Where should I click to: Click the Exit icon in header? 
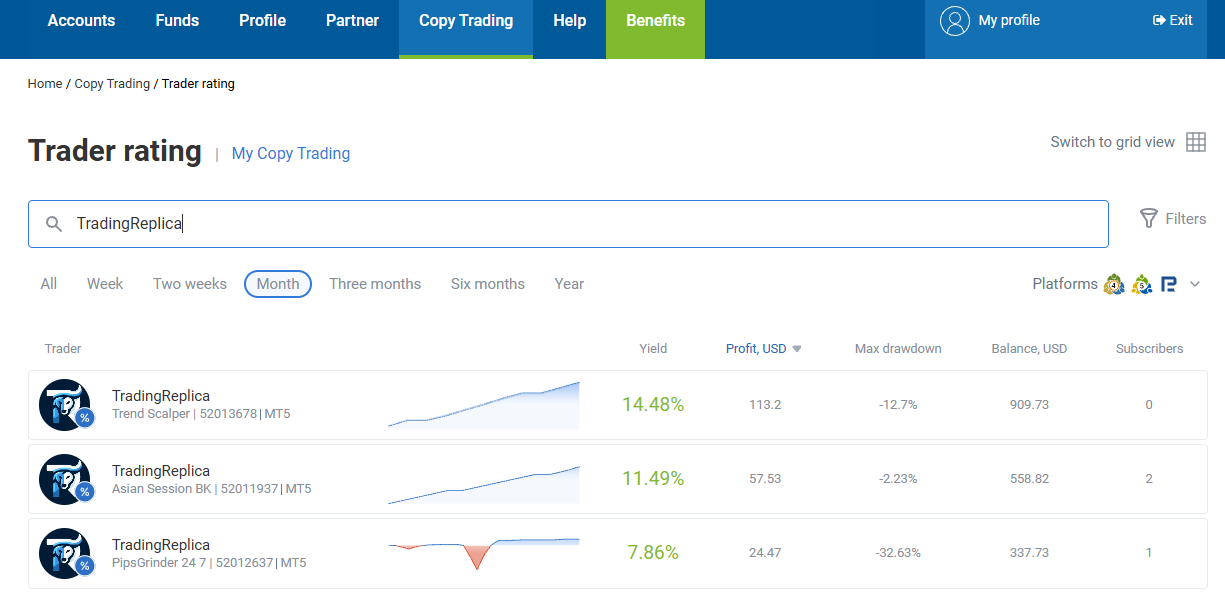pyautogui.click(x=1159, y=20)
